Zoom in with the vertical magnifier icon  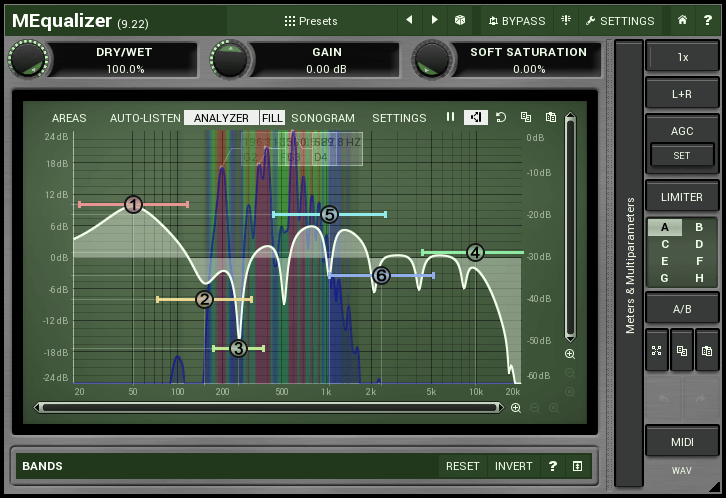(570, 354)
